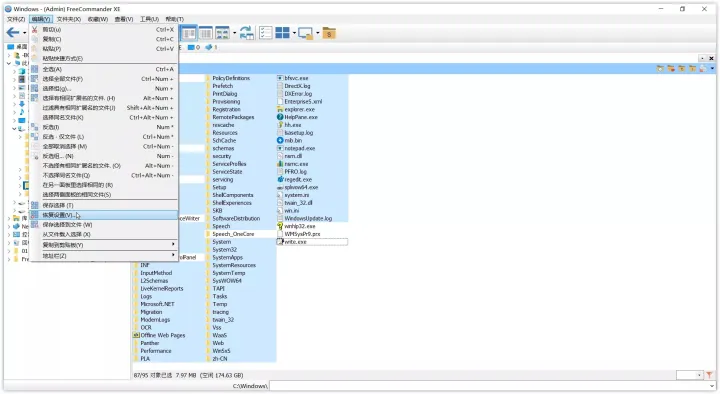Click the monitor with folder toolbar icon

pos(305,33)
